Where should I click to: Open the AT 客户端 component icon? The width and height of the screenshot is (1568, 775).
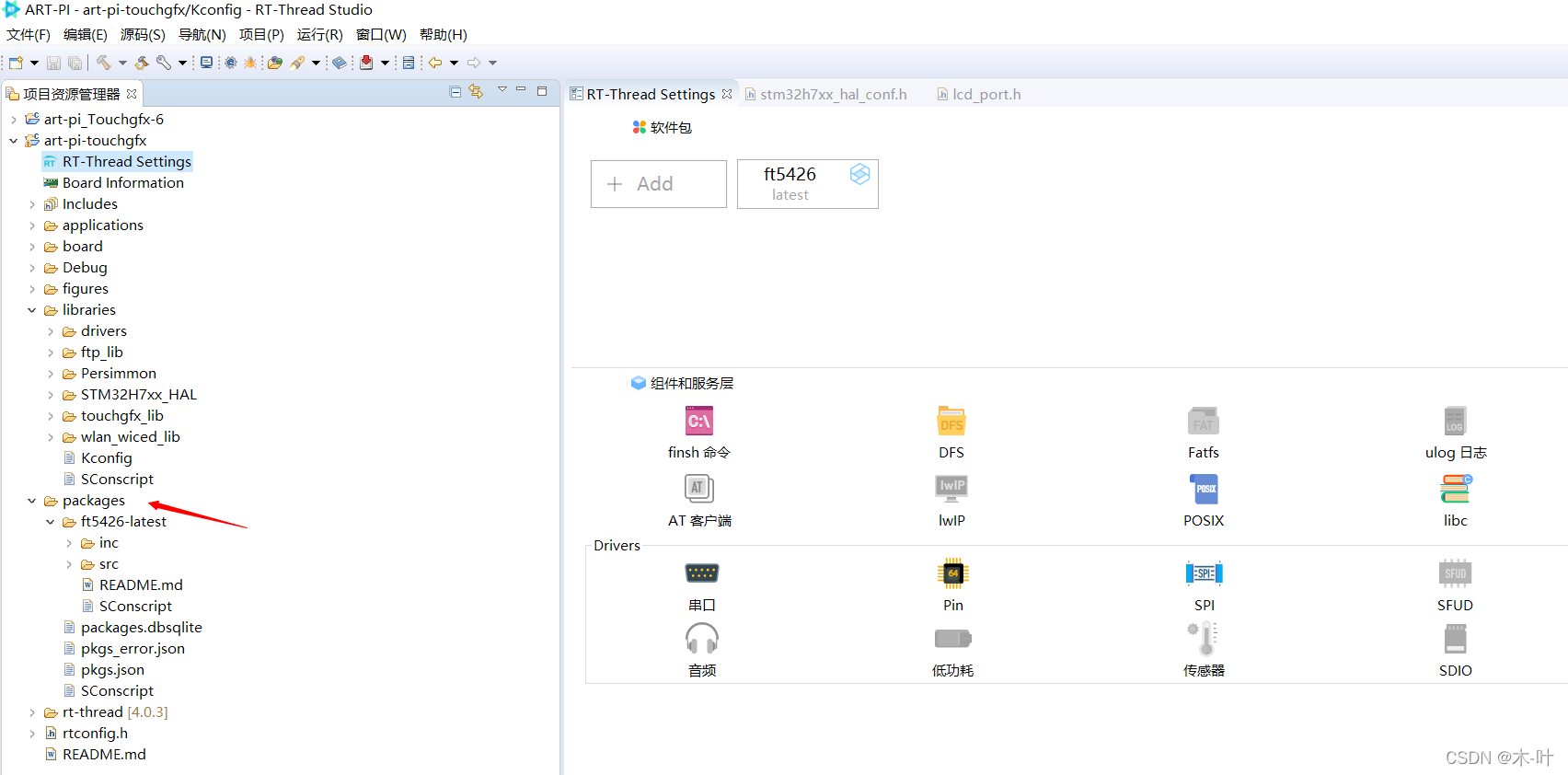[x=699, y=489]
